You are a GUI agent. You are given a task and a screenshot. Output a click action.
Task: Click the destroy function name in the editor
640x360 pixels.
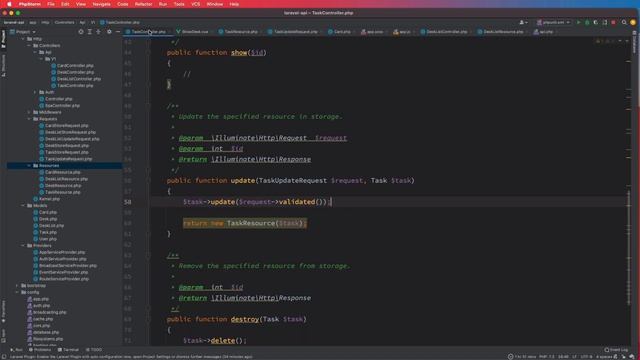tap(245, 319)
